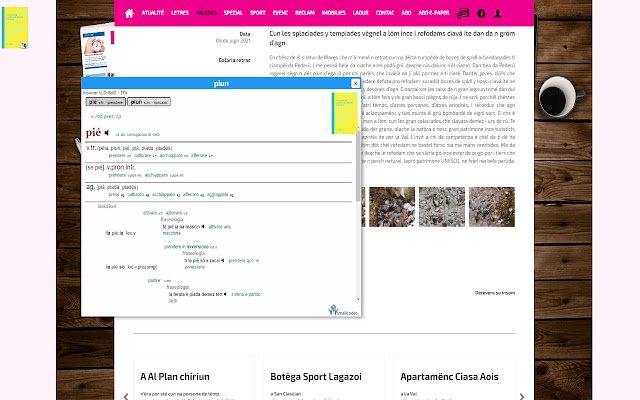Image resolution: width=640 pixels, height=400 pixels.
Task: Open ABO menu item
Action: pyautogui.click(x=406, y=13)
